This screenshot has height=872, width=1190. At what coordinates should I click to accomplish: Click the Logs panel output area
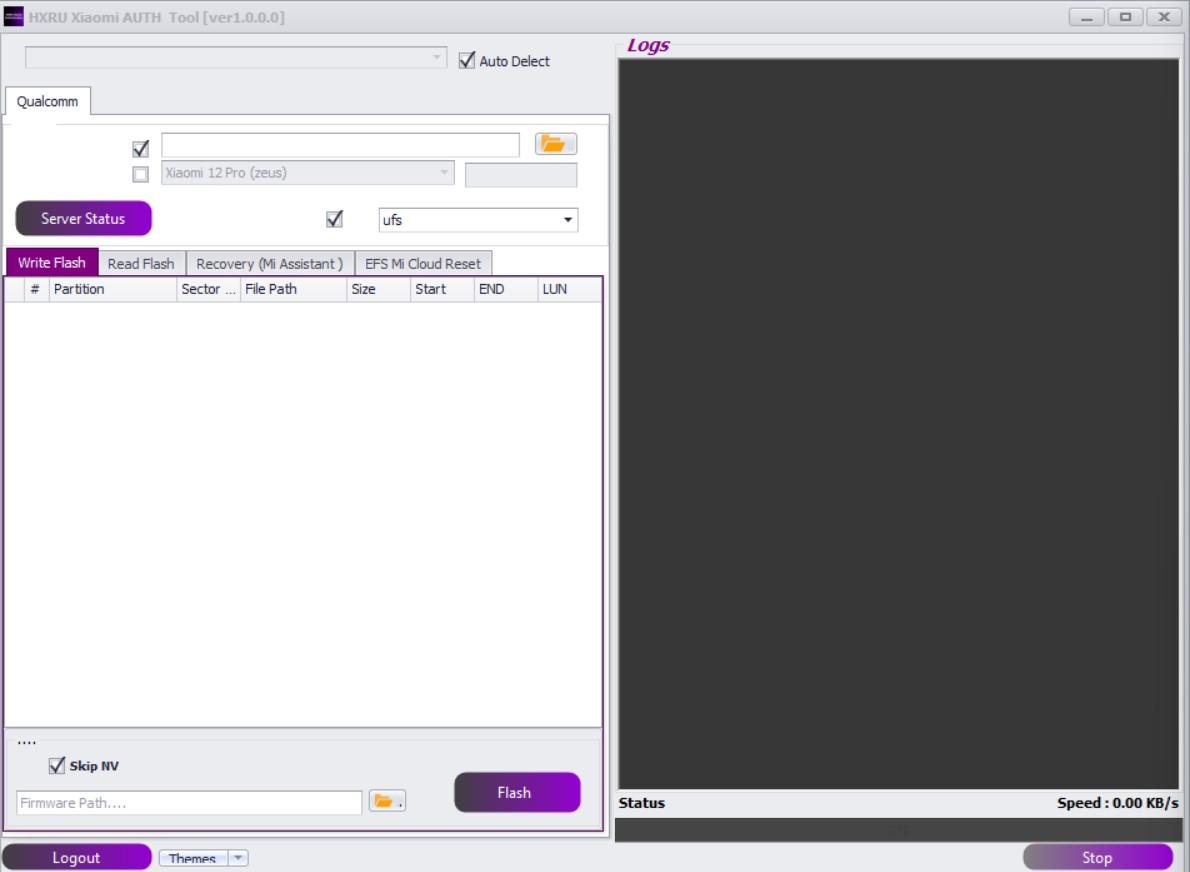[899, 424]
